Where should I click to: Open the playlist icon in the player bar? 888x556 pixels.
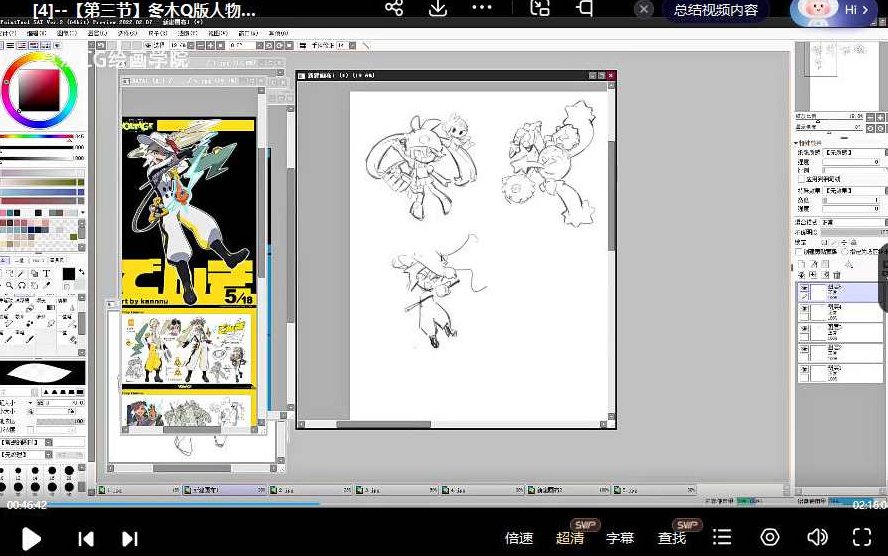pyautogui.click(x=722, y=538)
